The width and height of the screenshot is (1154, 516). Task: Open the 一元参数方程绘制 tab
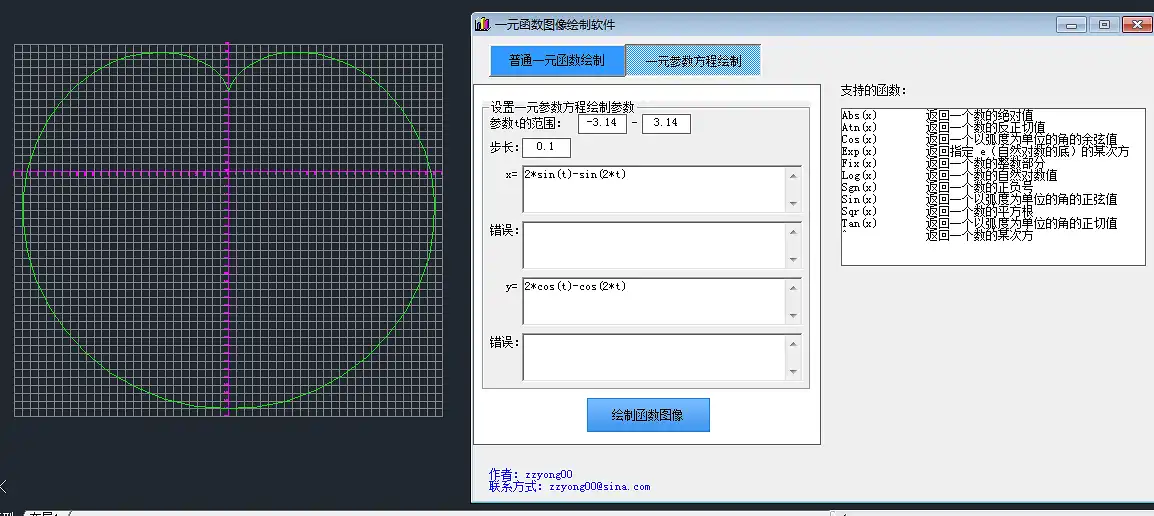[693, 61]
